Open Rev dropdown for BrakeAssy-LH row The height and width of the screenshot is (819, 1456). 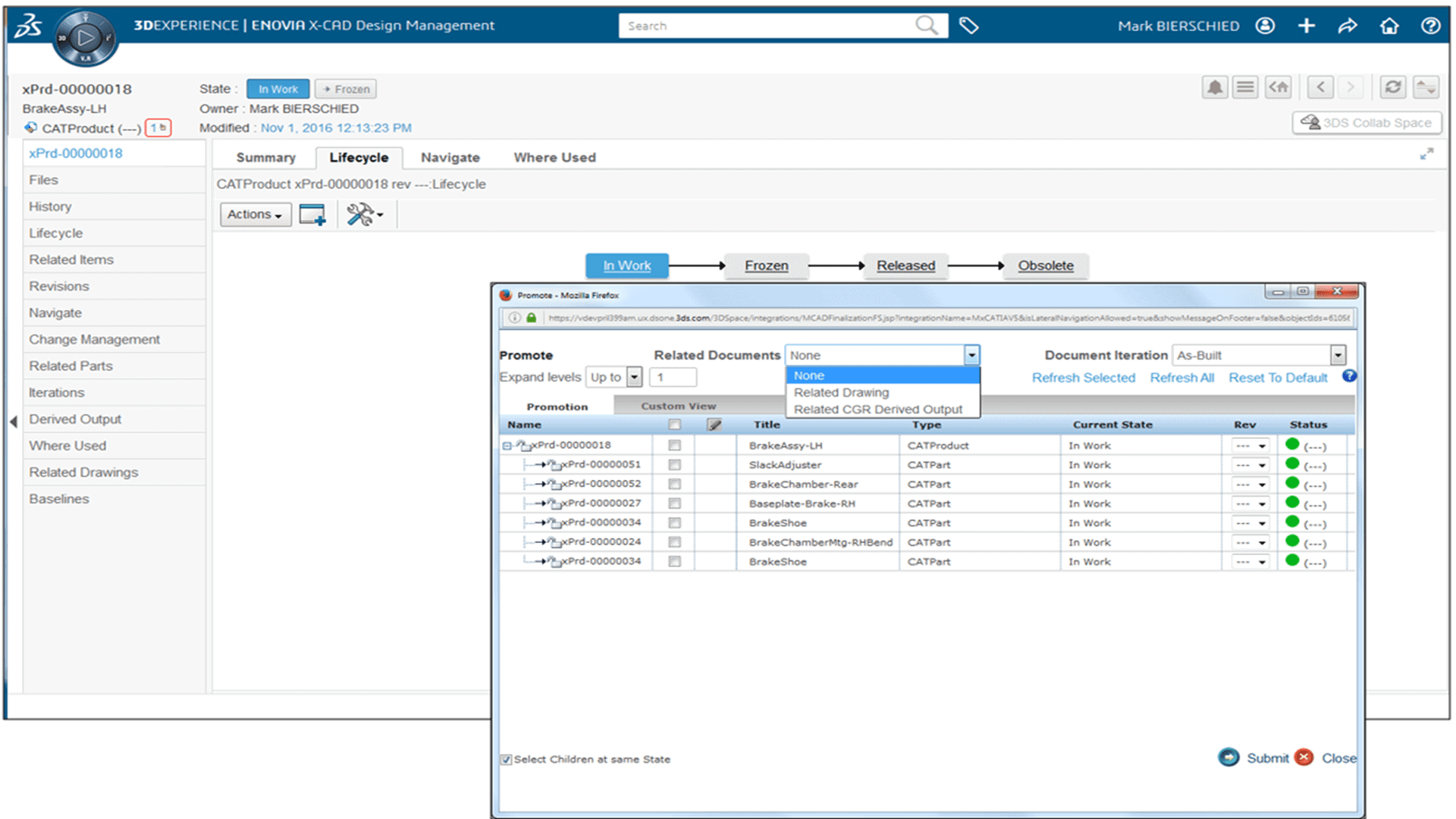click(1250, 446)
